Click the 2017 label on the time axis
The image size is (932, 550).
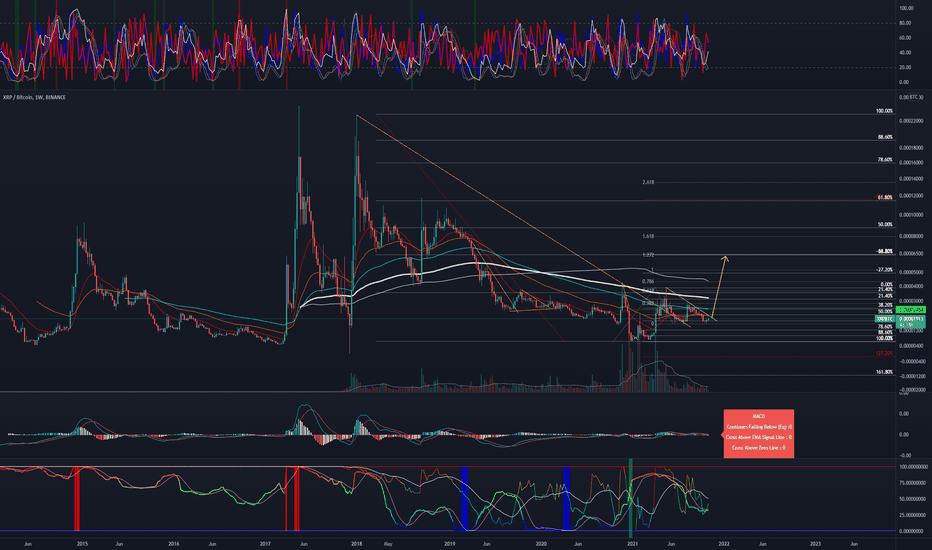[266, 543]
